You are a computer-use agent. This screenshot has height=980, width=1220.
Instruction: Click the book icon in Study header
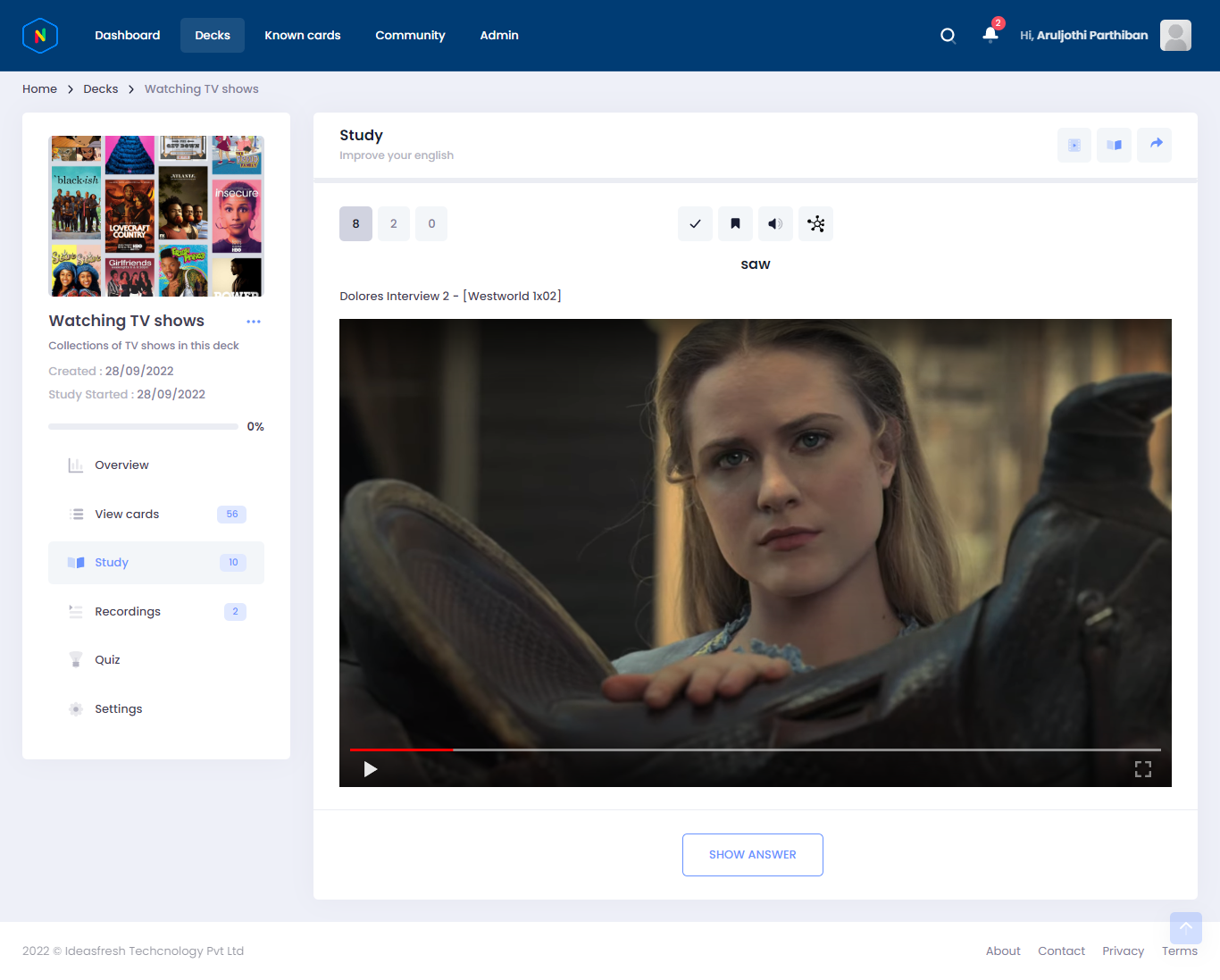pos(1114,145)
